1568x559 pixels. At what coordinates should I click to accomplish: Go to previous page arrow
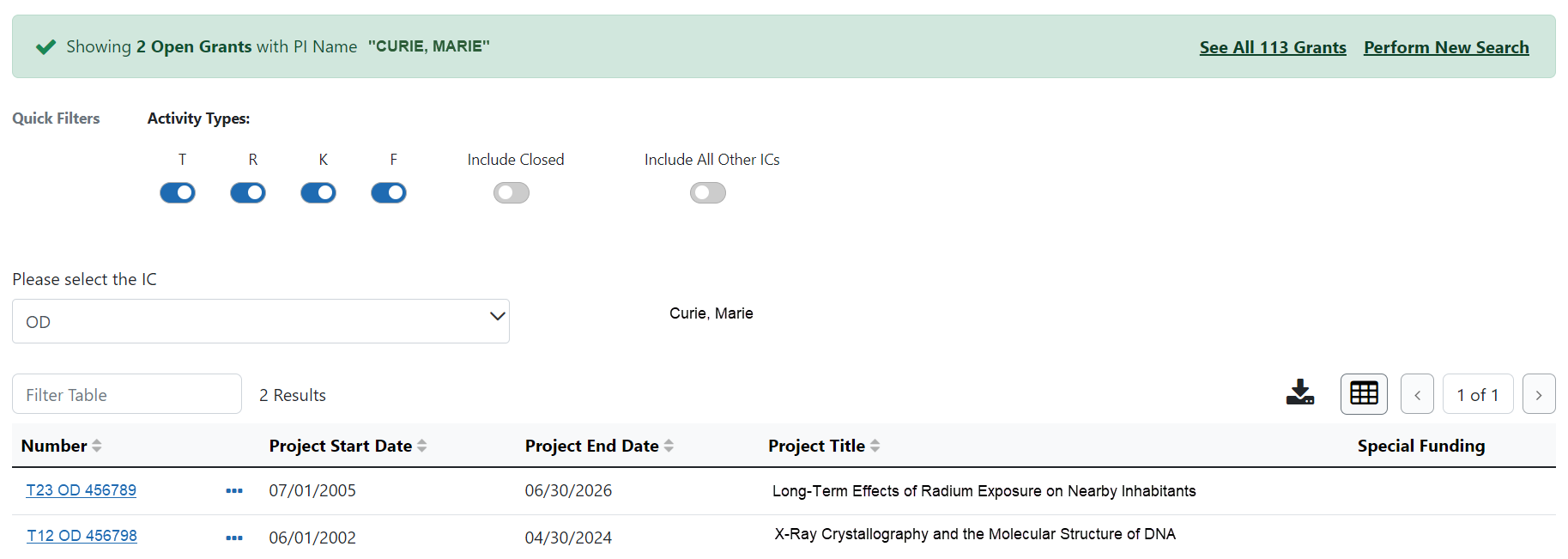point(1417,395)
